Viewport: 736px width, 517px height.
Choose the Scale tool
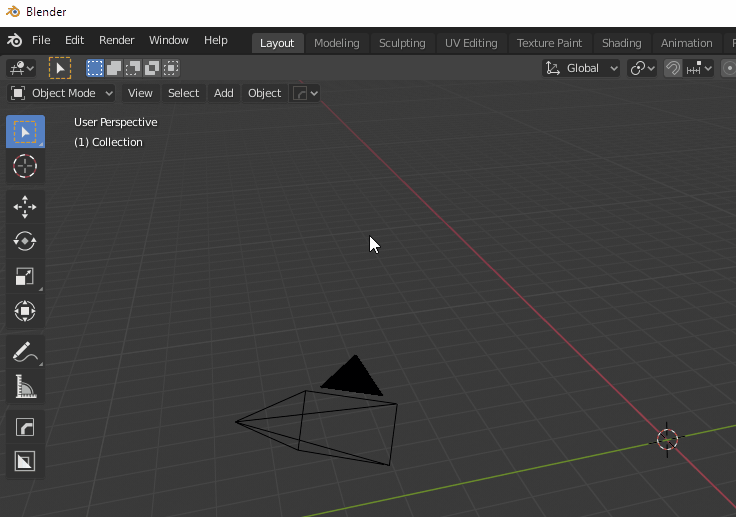[x=25, y=277]
